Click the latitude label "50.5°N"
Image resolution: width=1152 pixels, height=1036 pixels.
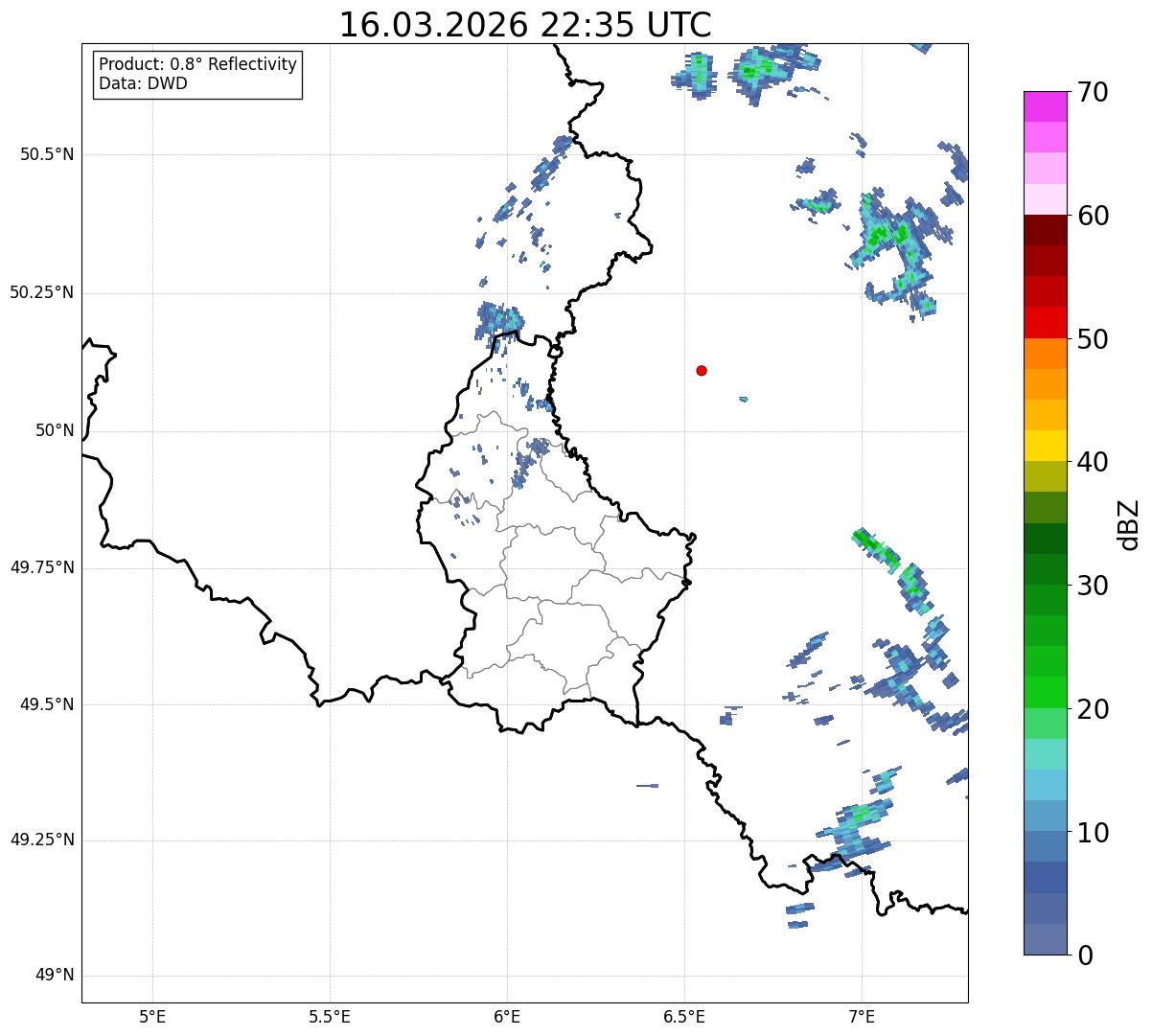pos(46,155)
